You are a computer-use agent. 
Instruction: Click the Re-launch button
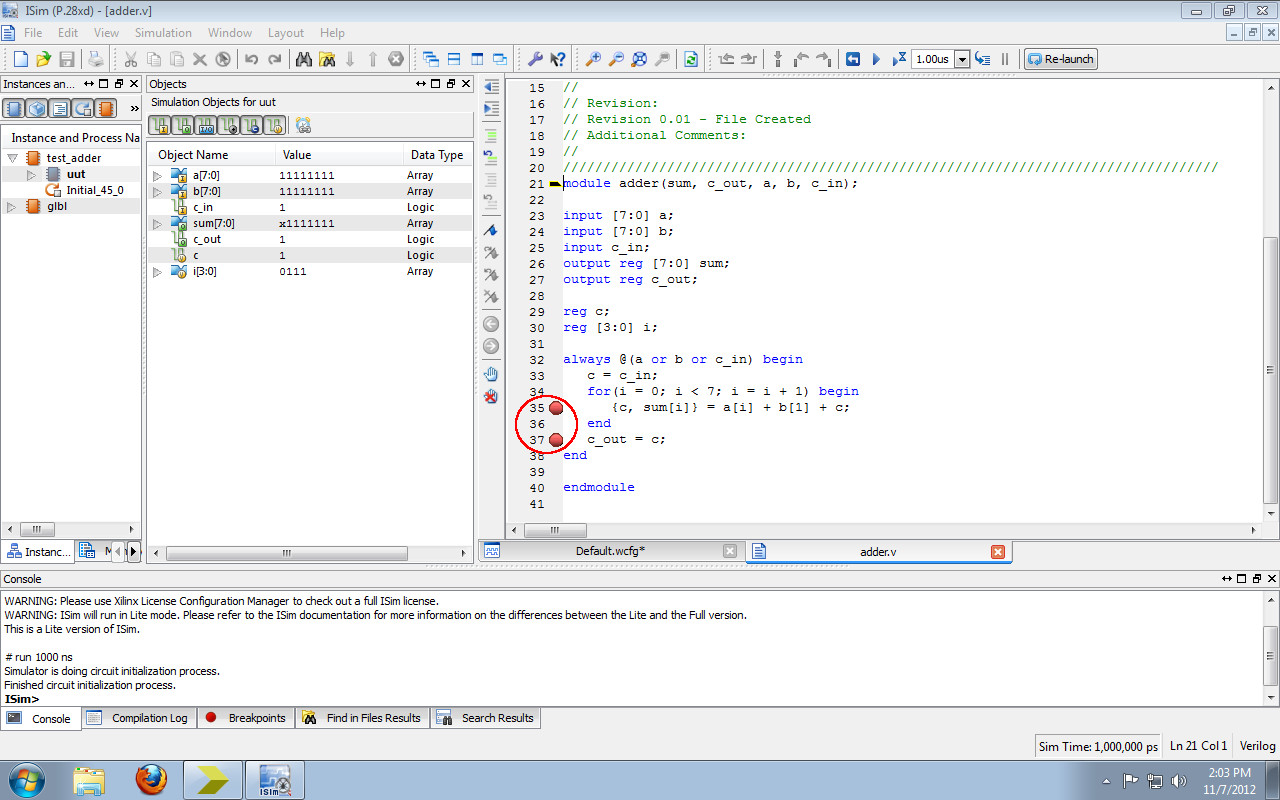(x=1060, y=58)
